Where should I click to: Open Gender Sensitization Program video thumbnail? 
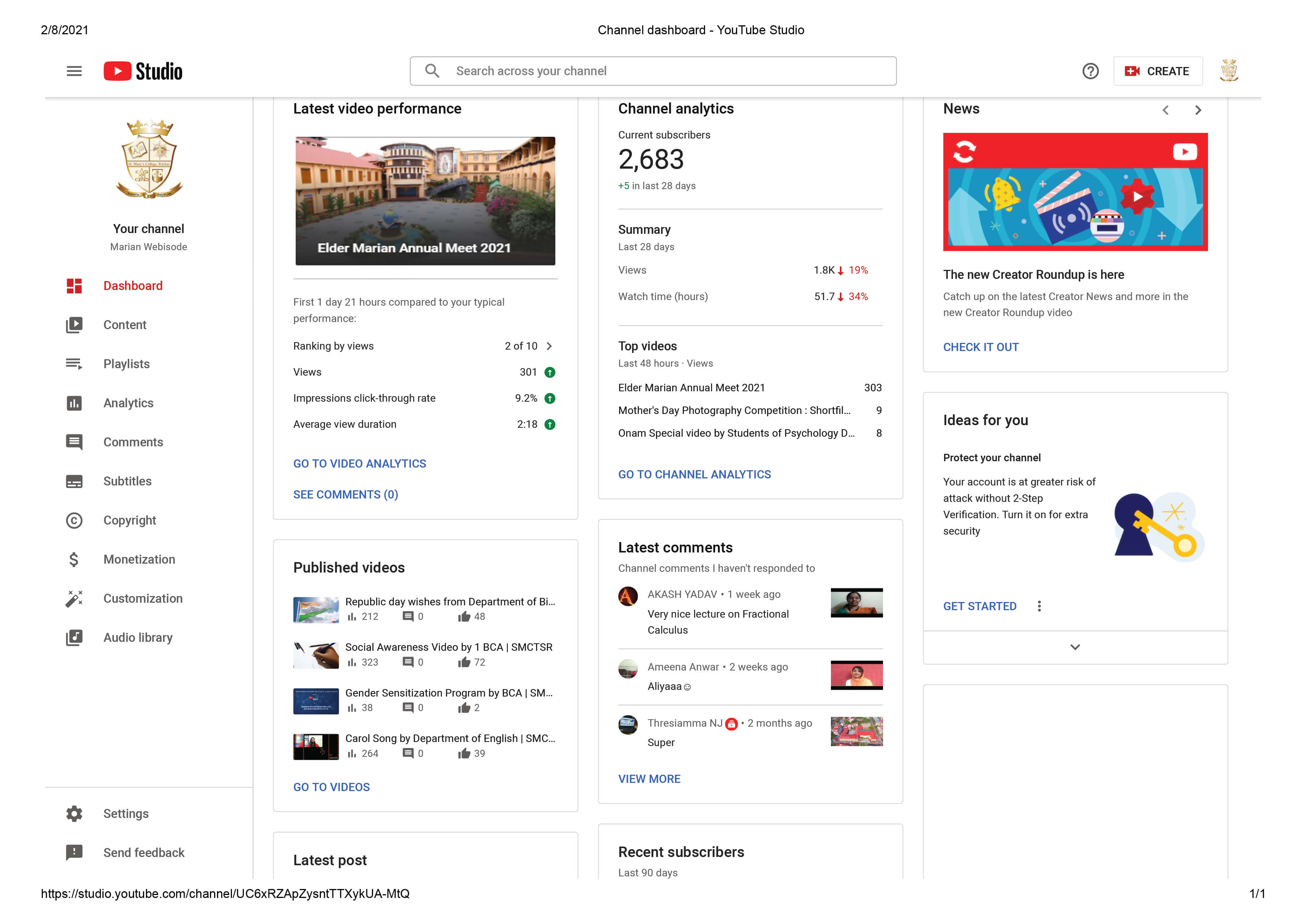click(x=316, y=701)
